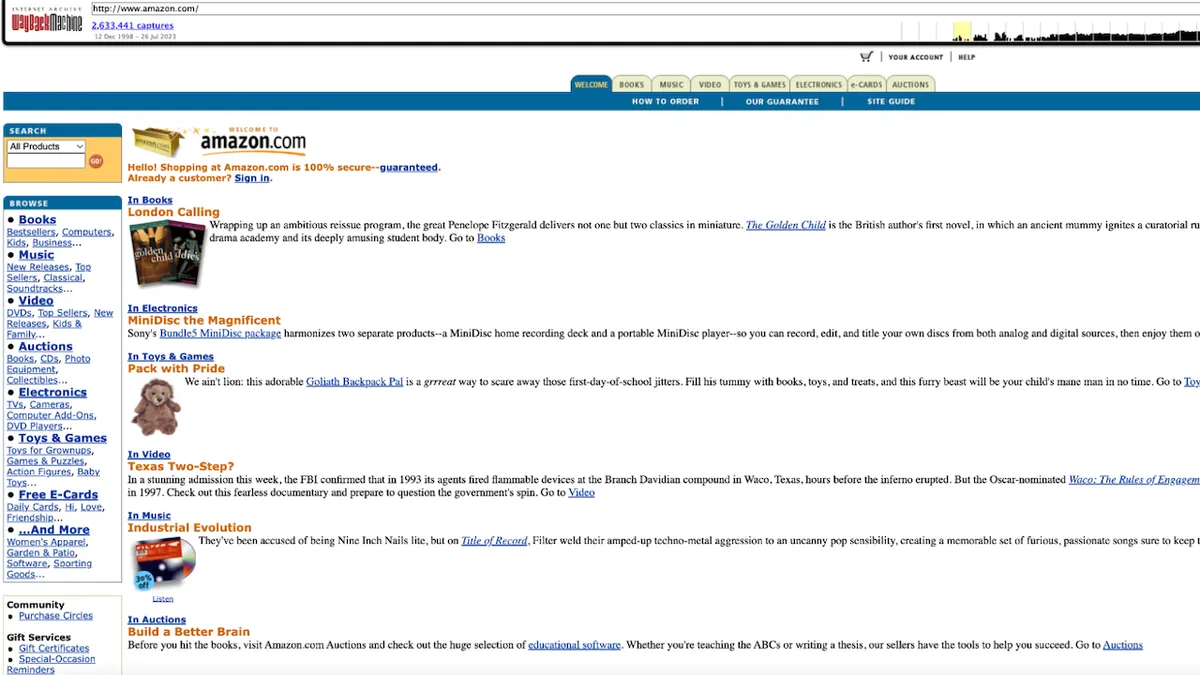Open the Golden Child book cover image
Viewport: 1200px width, 675px height.
coord(167,254)
